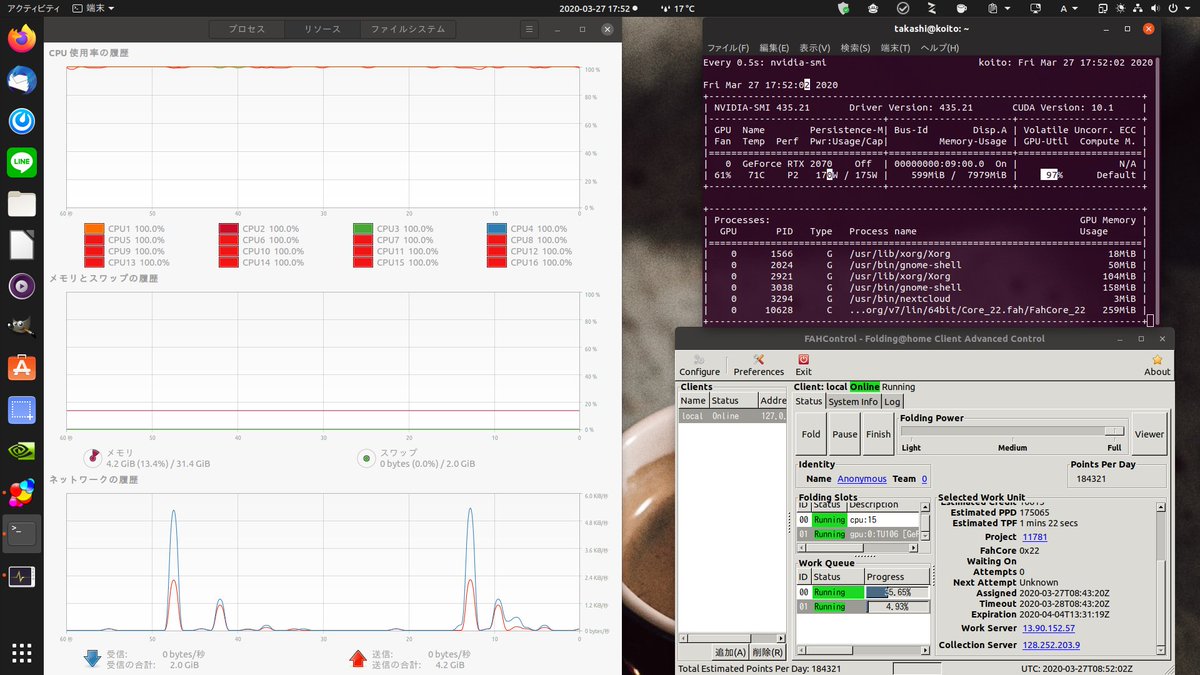Open the screenshot tool in dock
Viewport: 1200px width, 675px height.
[22, 410]
